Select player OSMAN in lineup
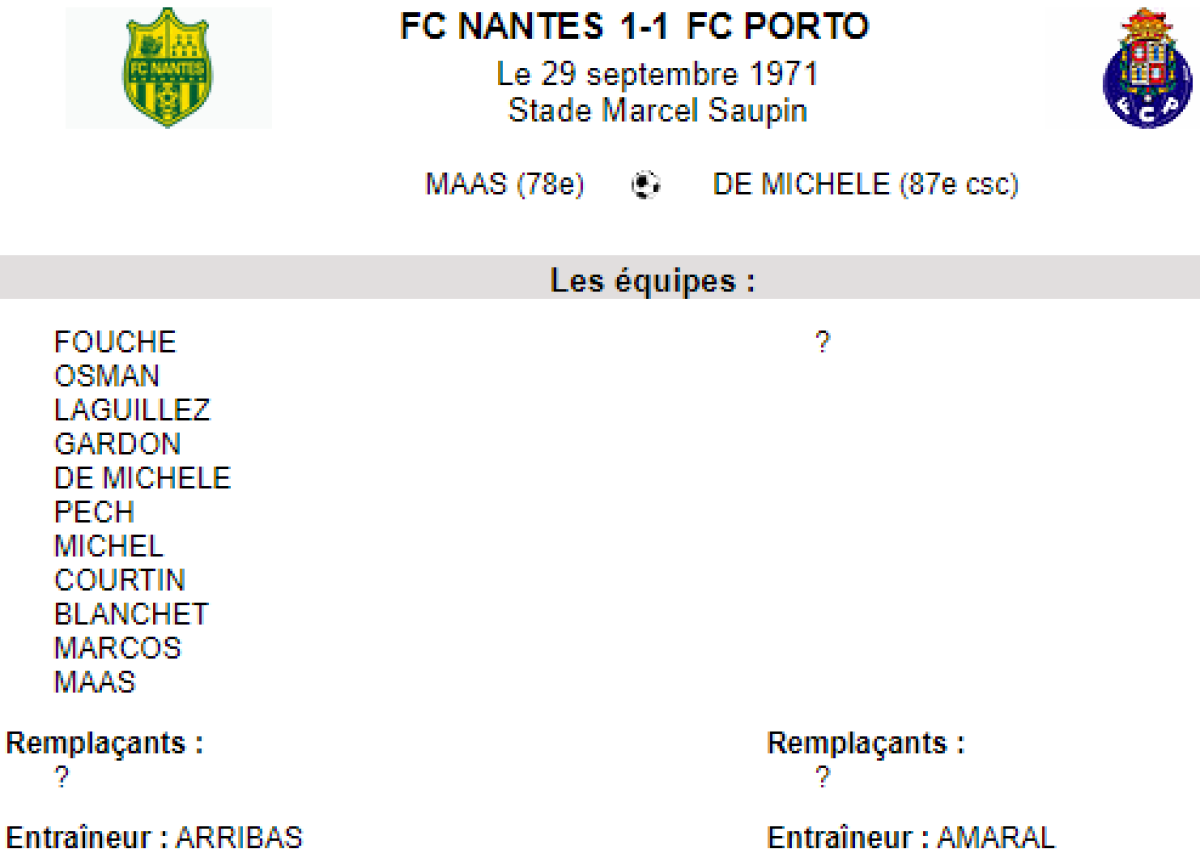 (x=107, y=376)
